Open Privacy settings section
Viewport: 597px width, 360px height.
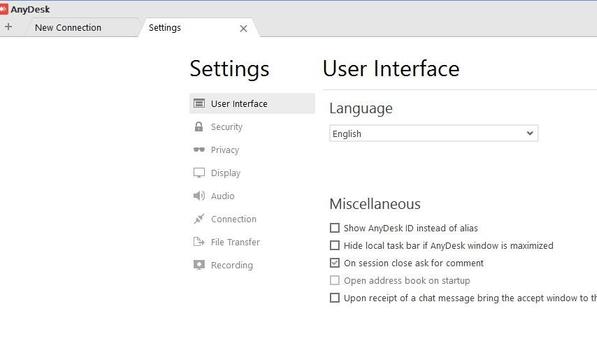[252, 150]
